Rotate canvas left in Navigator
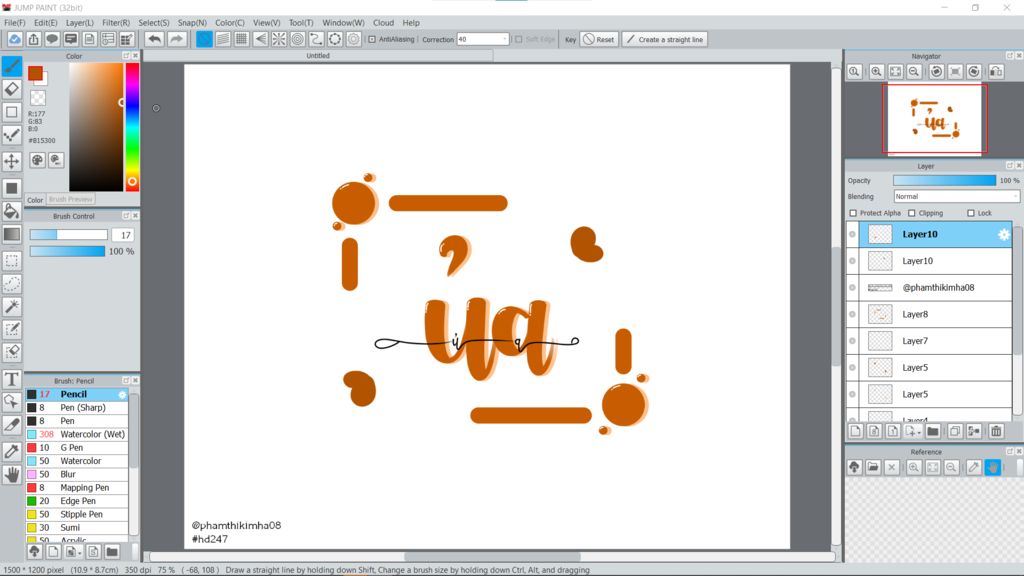 [x=936, y=72]
